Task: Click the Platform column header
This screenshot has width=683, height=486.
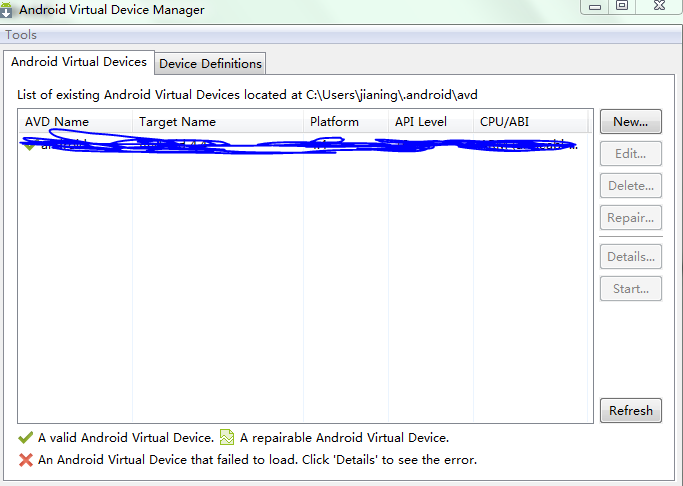Action: pos(346,122)
